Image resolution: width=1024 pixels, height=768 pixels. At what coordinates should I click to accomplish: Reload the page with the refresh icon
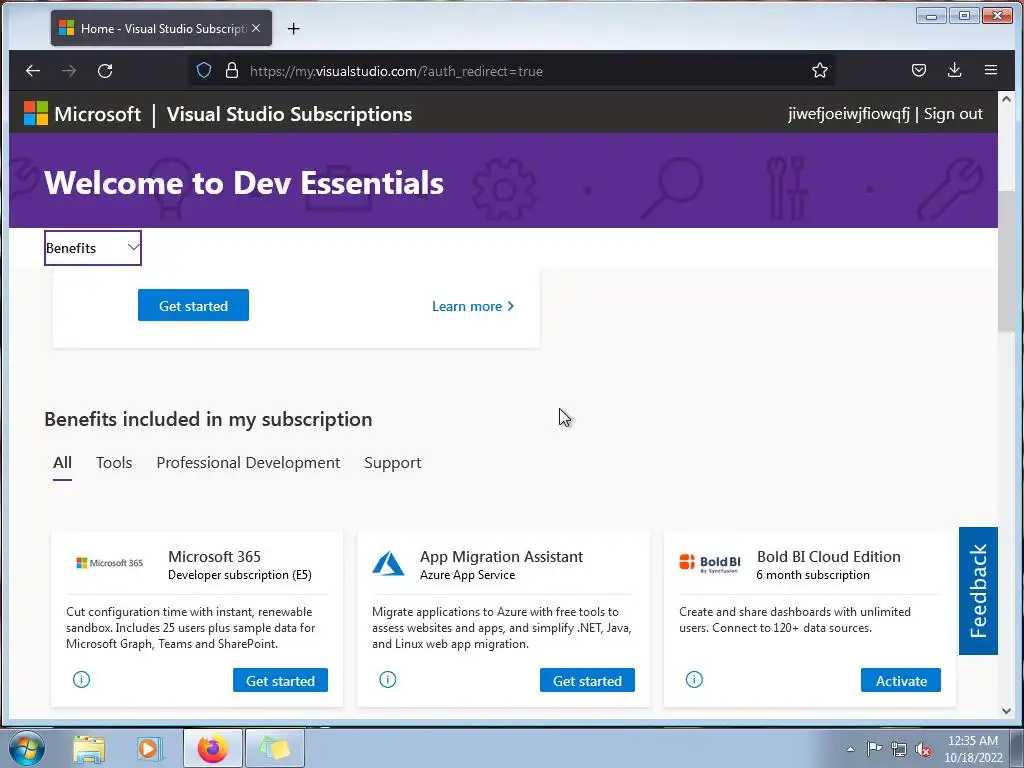[x=105, y=71]
